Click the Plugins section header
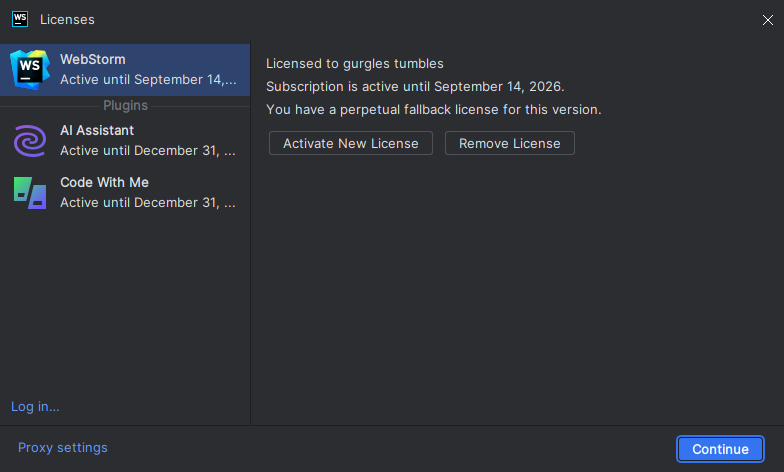The height and width of the screenshot is (472, 784). (125, 105)
